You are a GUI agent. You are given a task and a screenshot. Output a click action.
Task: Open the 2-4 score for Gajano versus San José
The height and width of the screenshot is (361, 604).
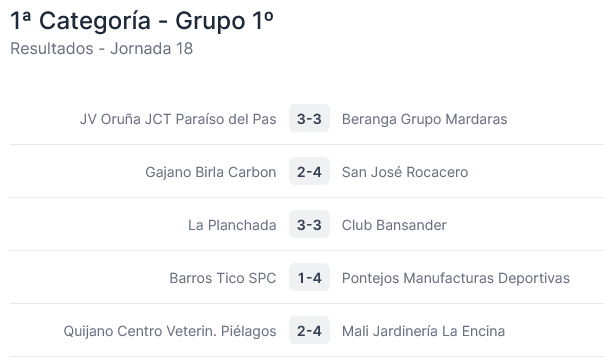[x=309, y=171]
